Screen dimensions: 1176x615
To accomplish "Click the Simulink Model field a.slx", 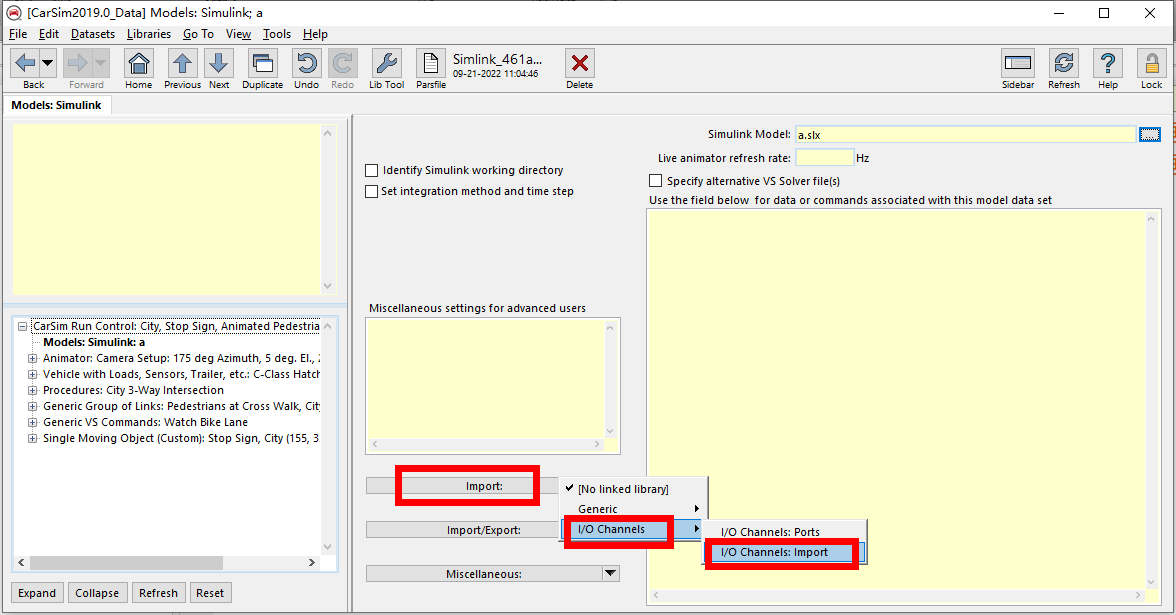I will point(965,135).
